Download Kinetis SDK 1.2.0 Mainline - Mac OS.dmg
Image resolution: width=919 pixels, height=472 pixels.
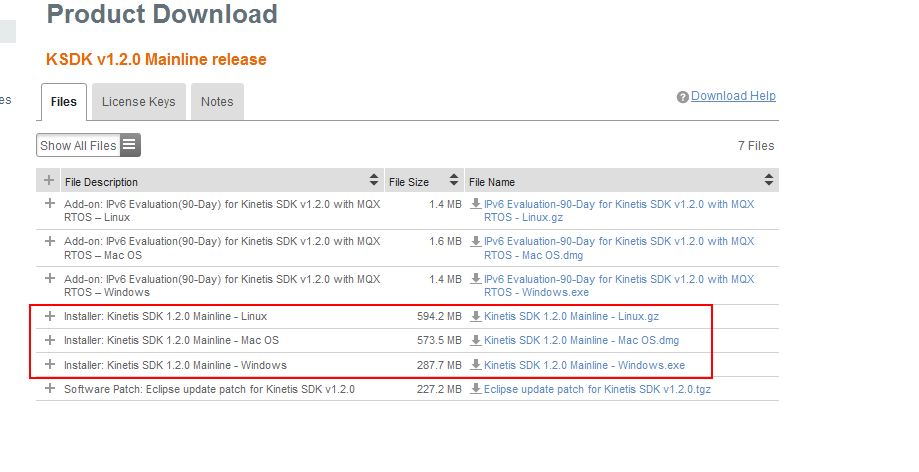[581, 340]
